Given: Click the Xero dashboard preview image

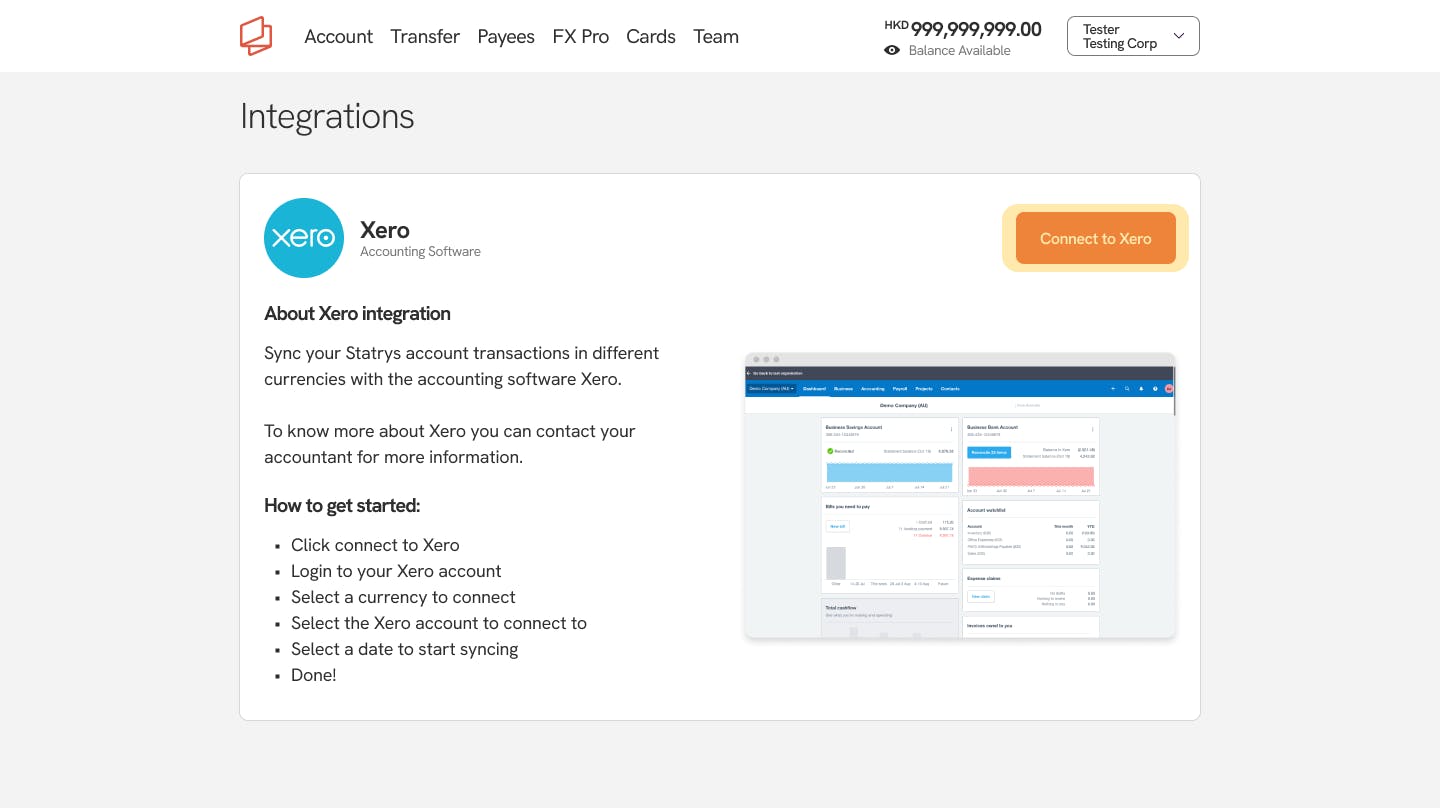Looking at the screenshot, I should [960, 495].
